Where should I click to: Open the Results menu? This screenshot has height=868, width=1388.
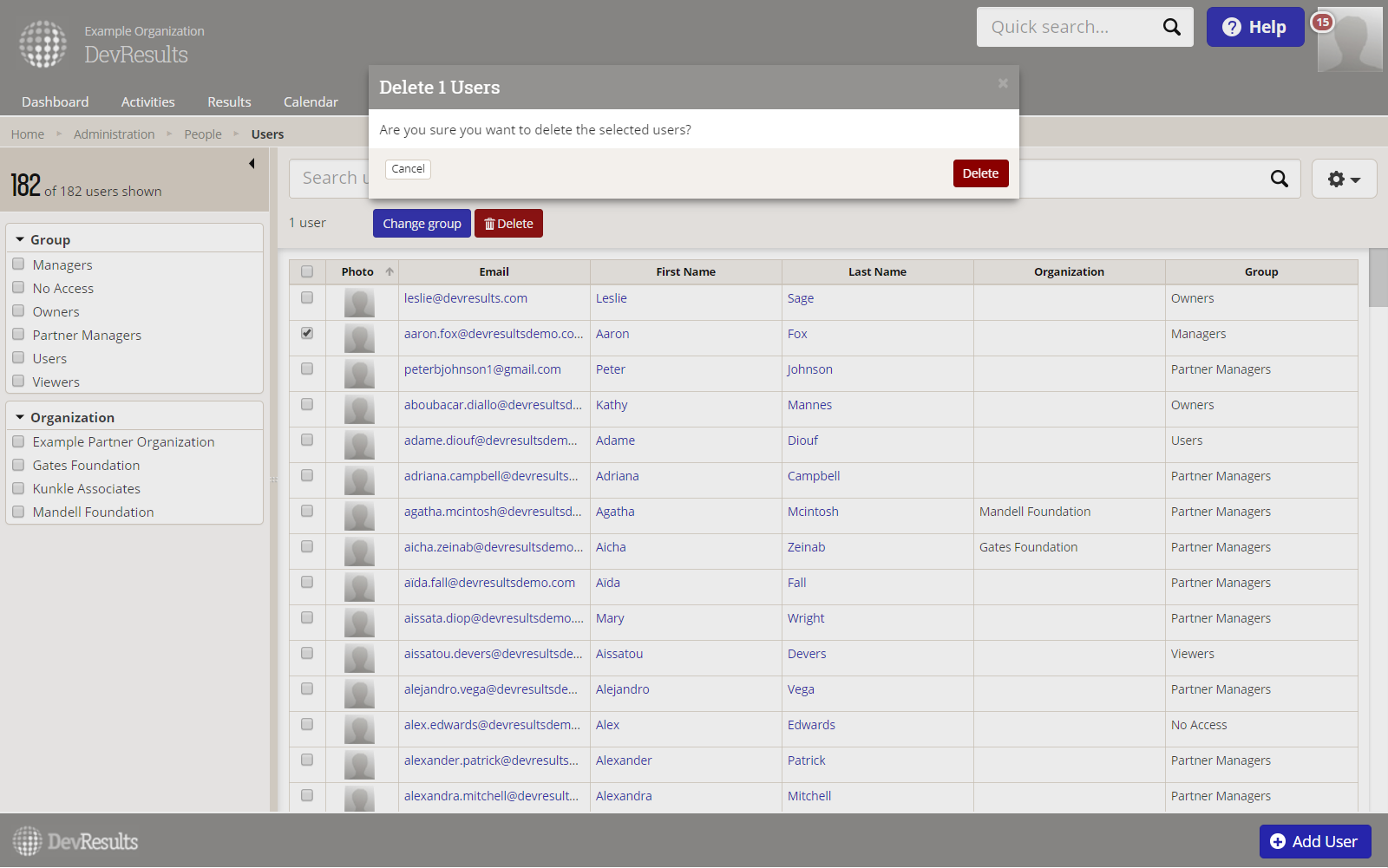[229, 101]
